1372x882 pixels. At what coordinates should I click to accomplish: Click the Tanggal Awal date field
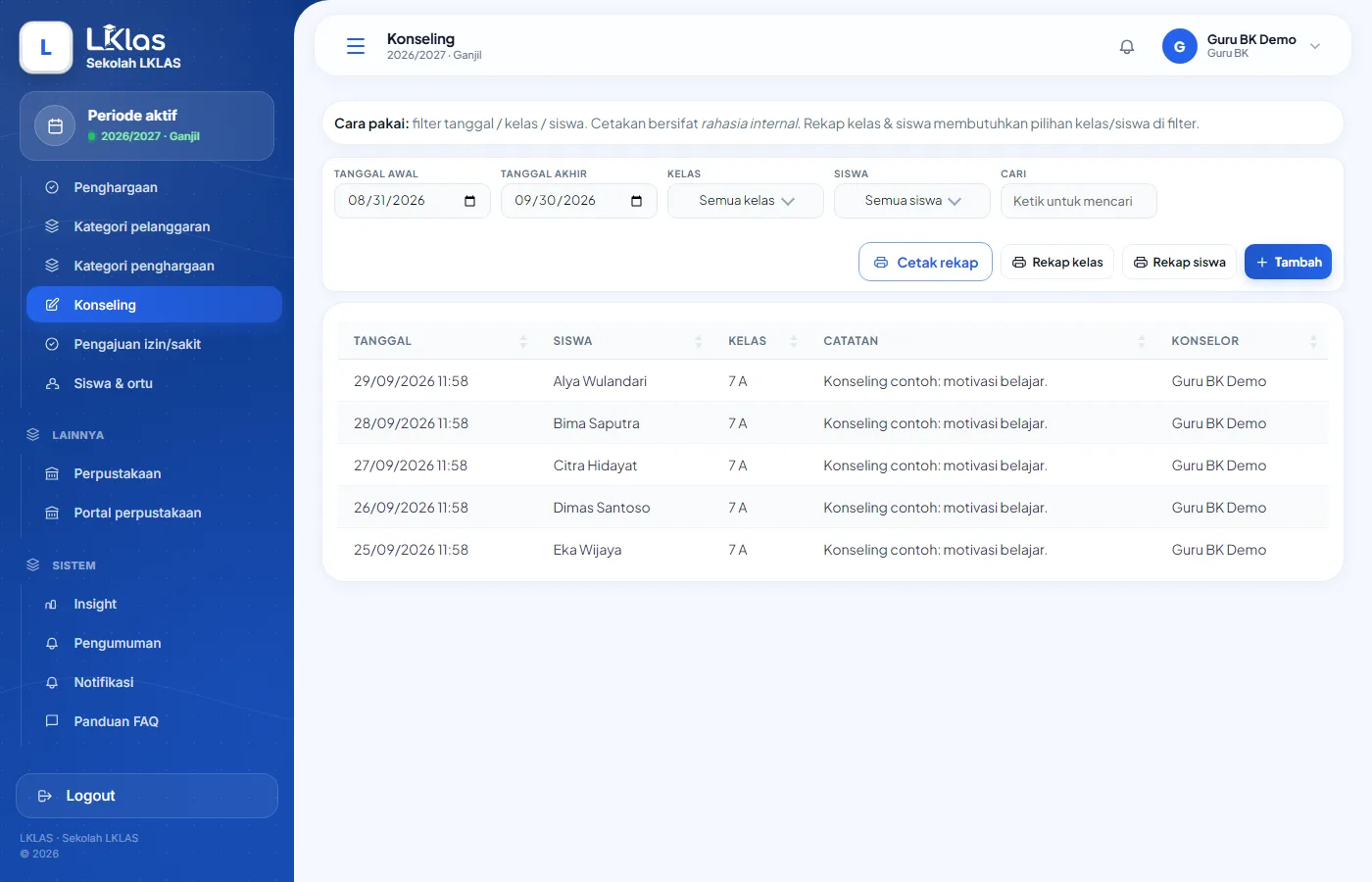413,201
